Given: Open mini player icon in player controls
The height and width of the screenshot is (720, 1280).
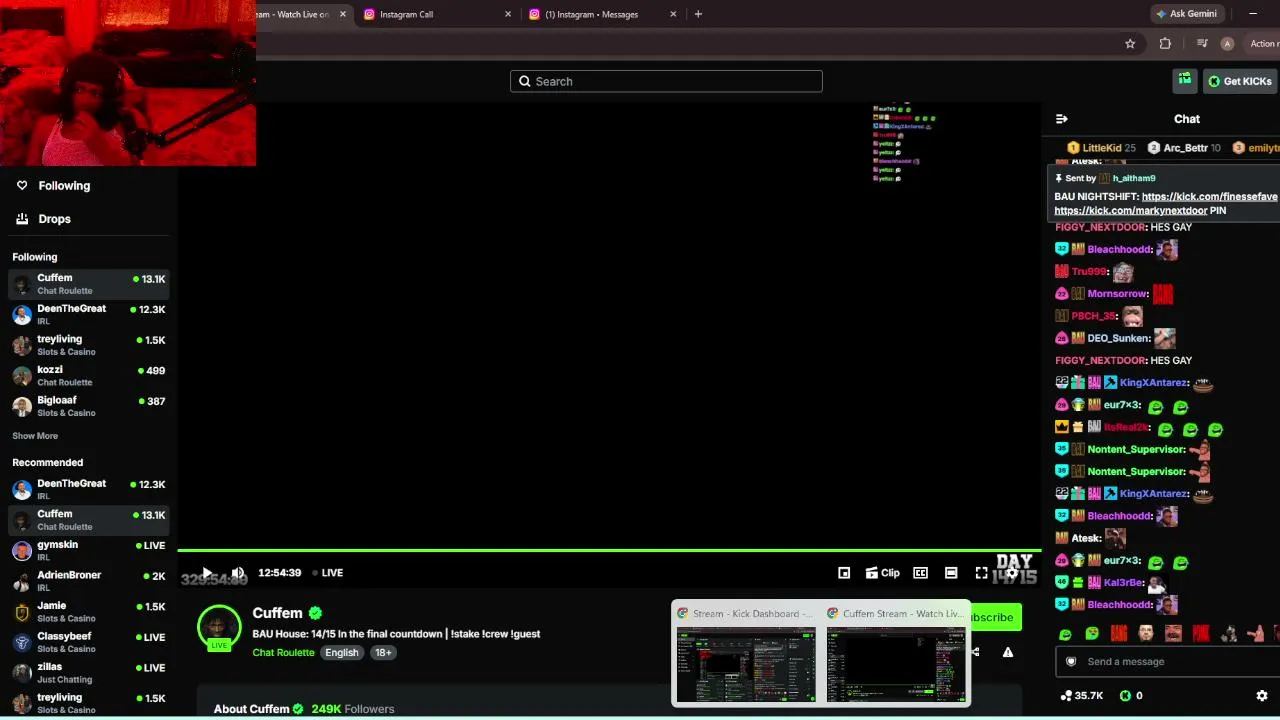Looking at the screenshot, I should tap(844, 573).
